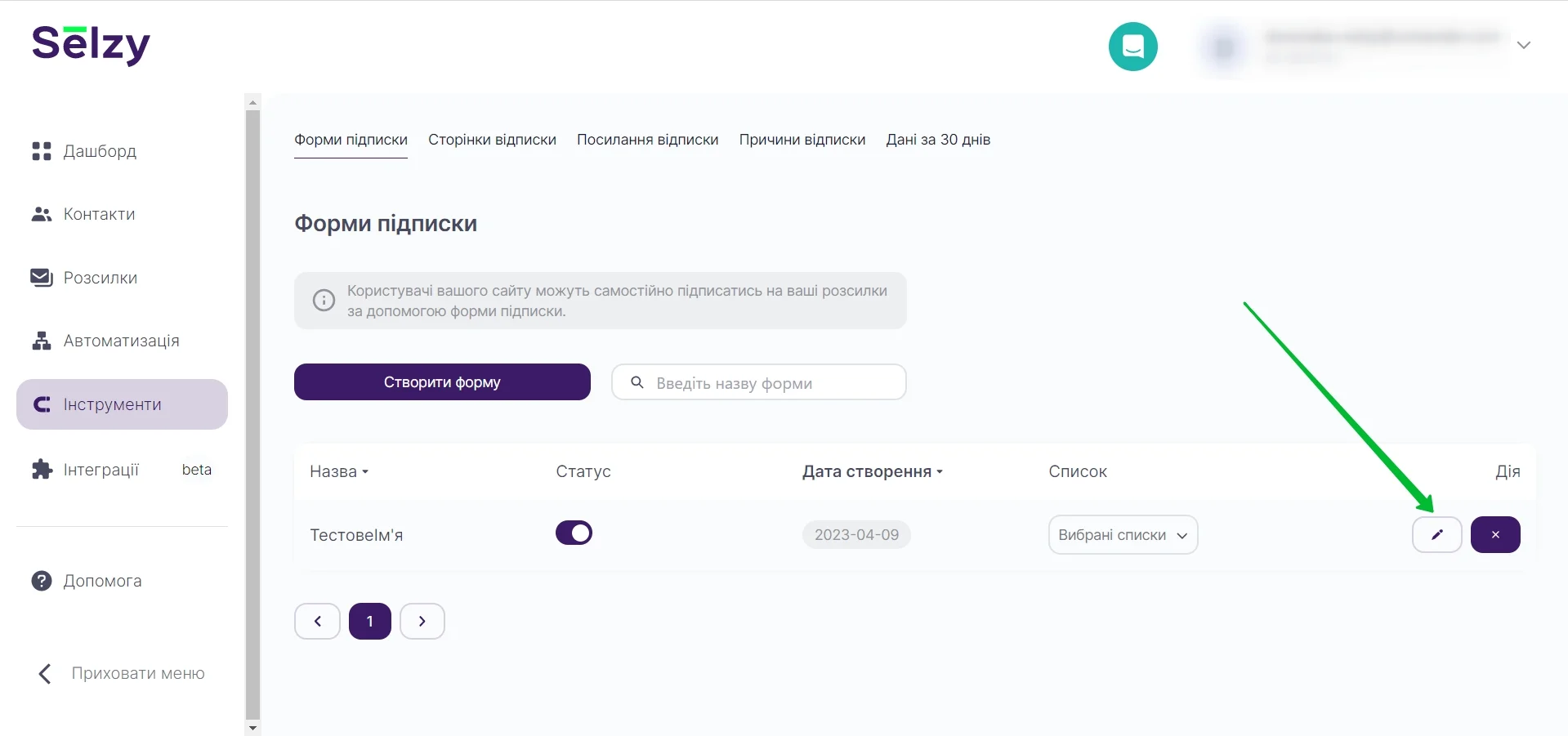This screenshot has height=736, width=1568.
Task: Focus the Введіть назву форми search field
Action: click(x=759, y=382)
